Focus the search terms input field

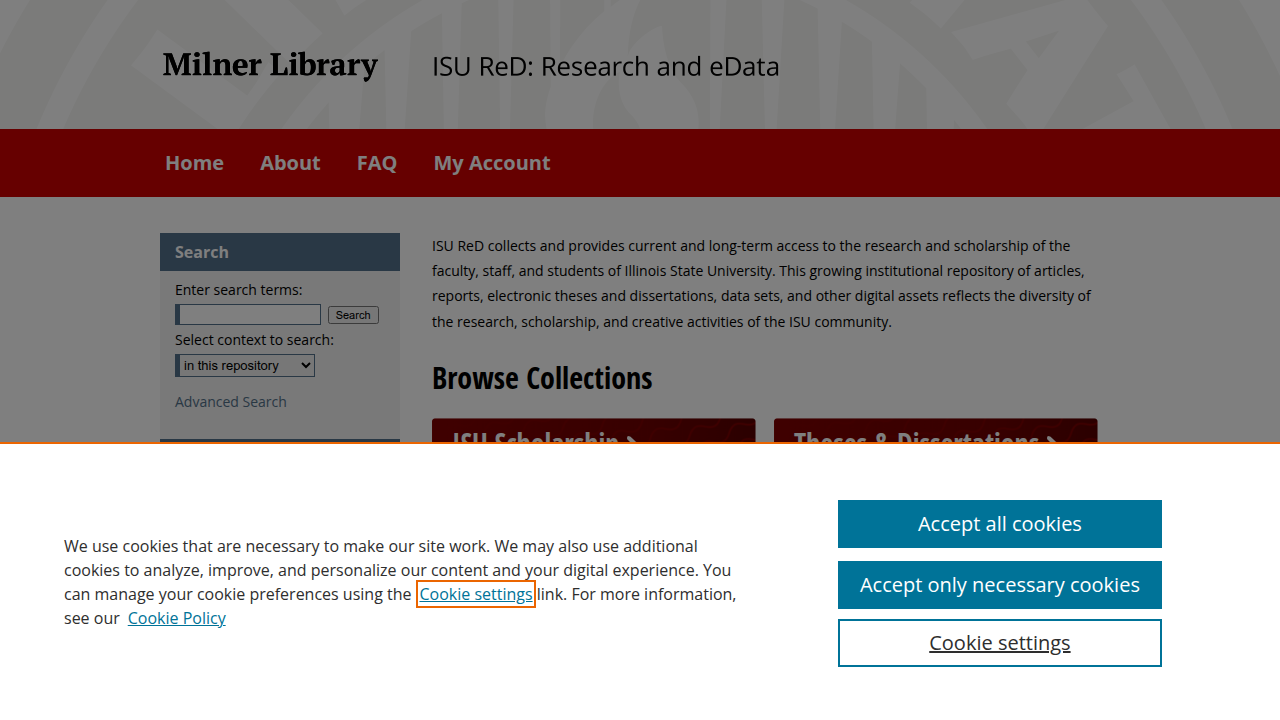pyautogui.click(x=248, y=315)
